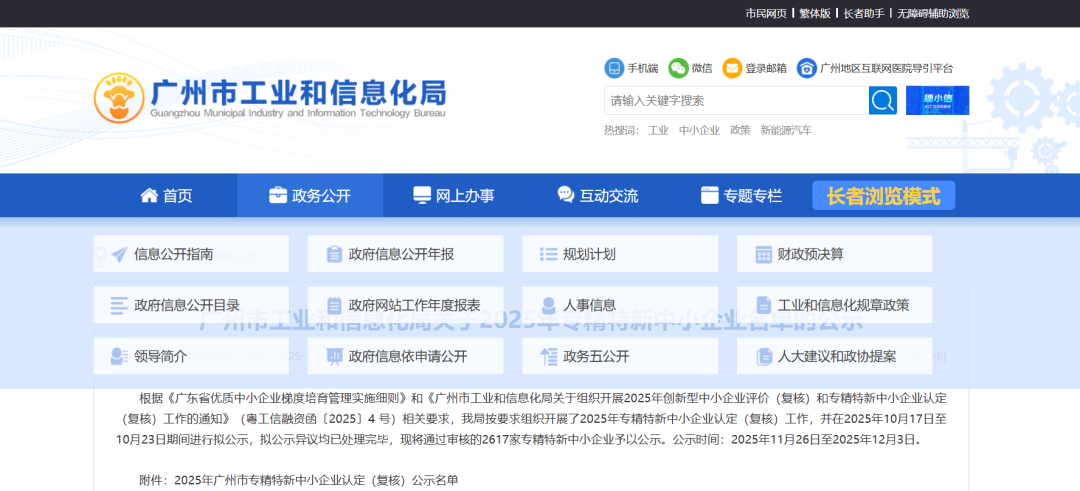The height and width of the screenshot is (491, 1080).
Task: Open the 政务公开 navigation tab
Action: tap(310, 196)
